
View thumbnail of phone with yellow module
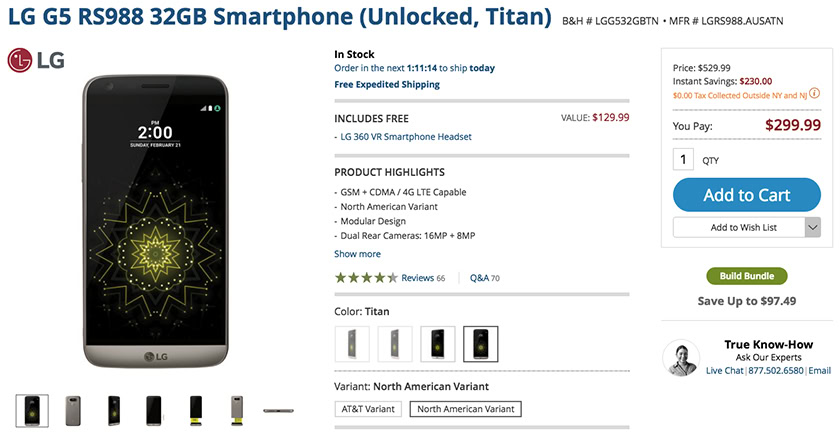(196, 409)
